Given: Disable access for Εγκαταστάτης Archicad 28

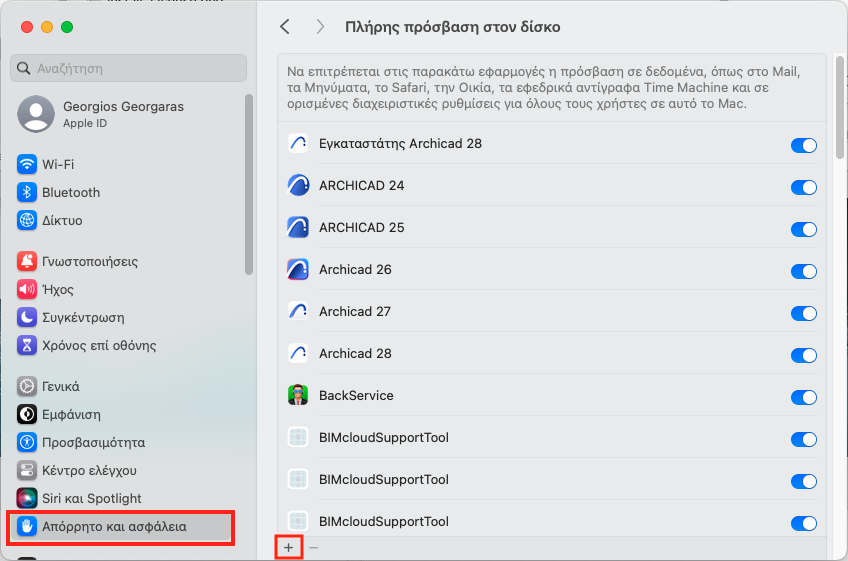Looking at the screenshot, I should click(804, 145).
